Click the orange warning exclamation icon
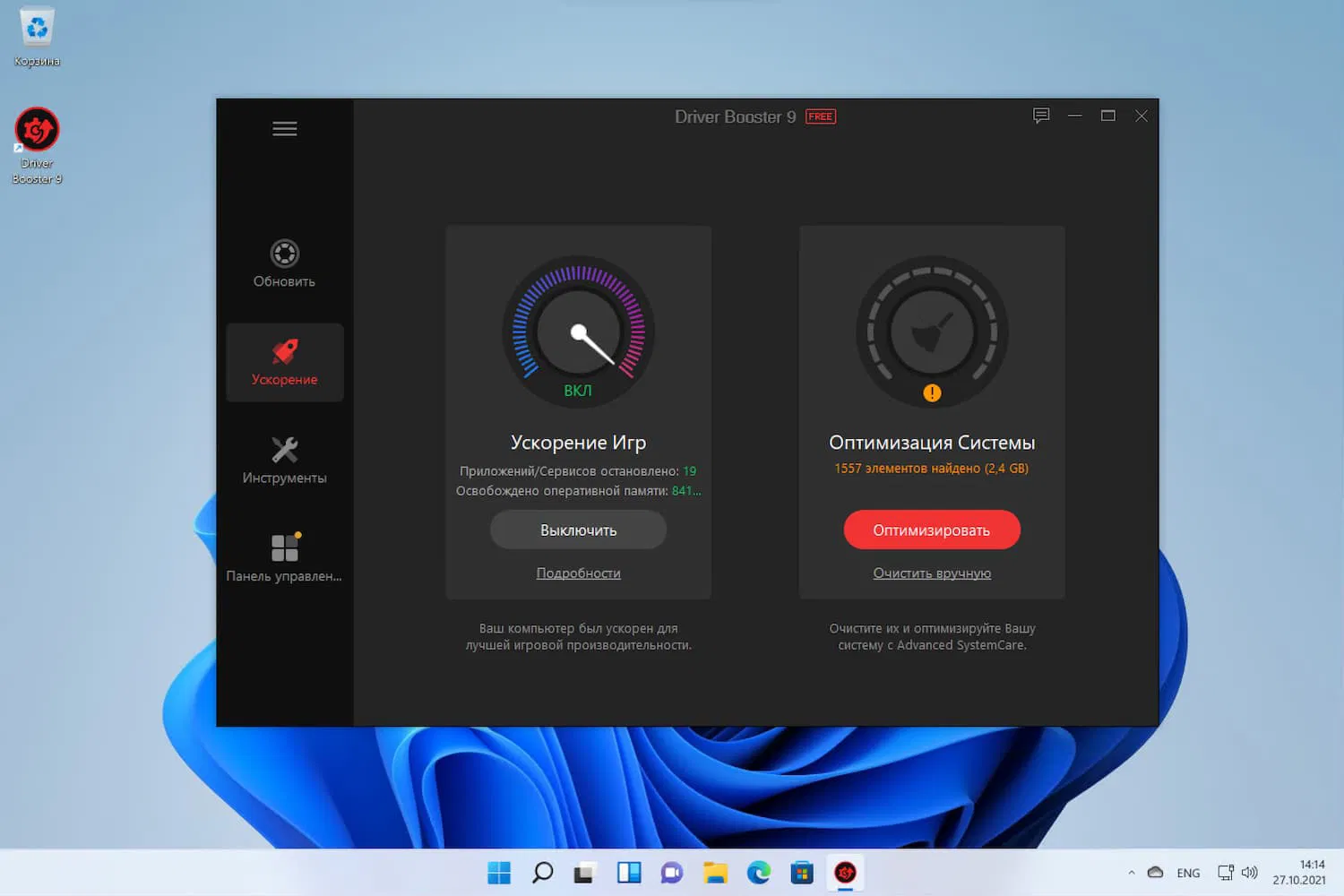 [x=932, y=392]
